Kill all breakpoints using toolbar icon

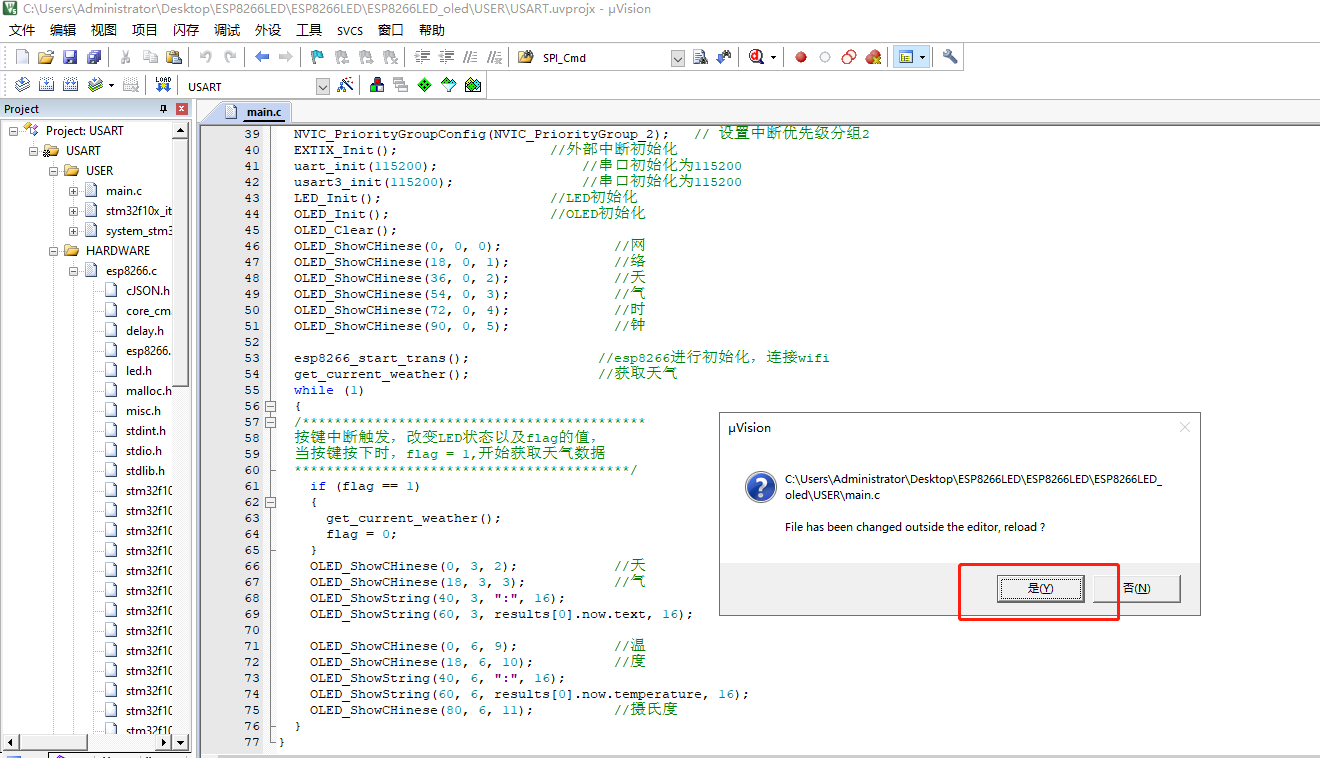(x=873, y=57)
